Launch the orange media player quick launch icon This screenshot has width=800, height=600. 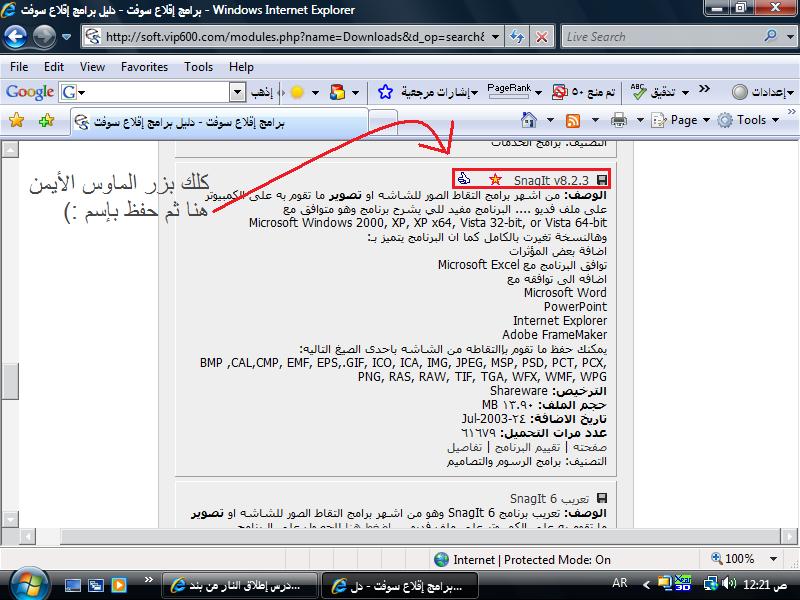(119, 585)
